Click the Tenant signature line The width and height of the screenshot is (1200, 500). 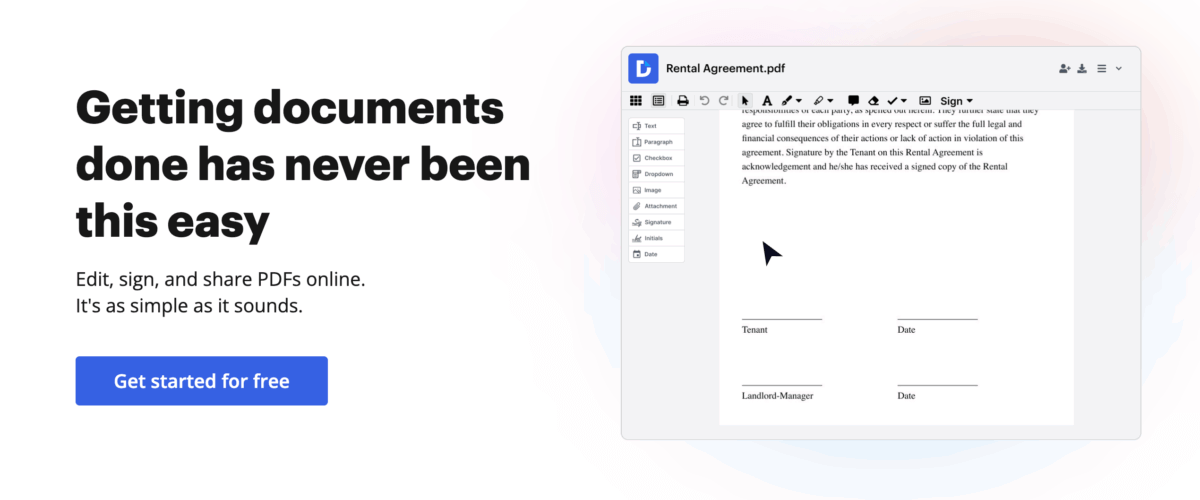tap(782, 319)
